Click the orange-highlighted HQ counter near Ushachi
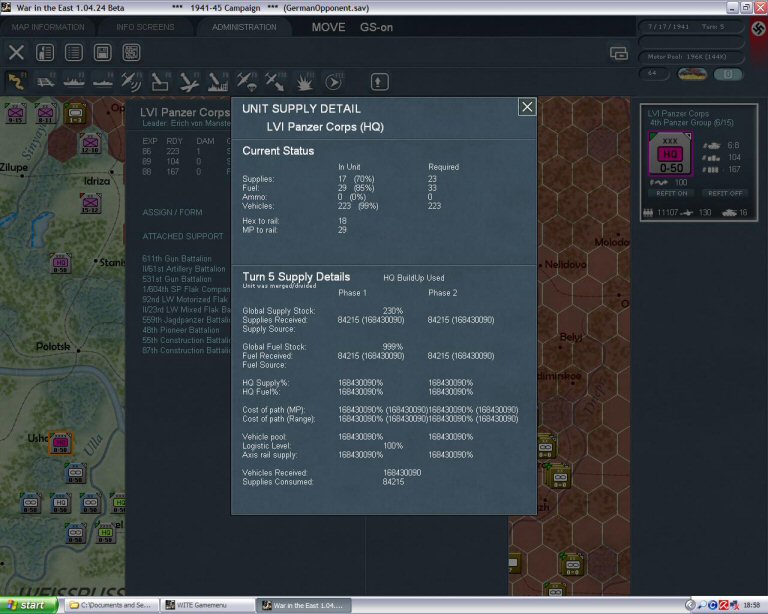This screenshot has height=614, width=768. pos(61,443)
